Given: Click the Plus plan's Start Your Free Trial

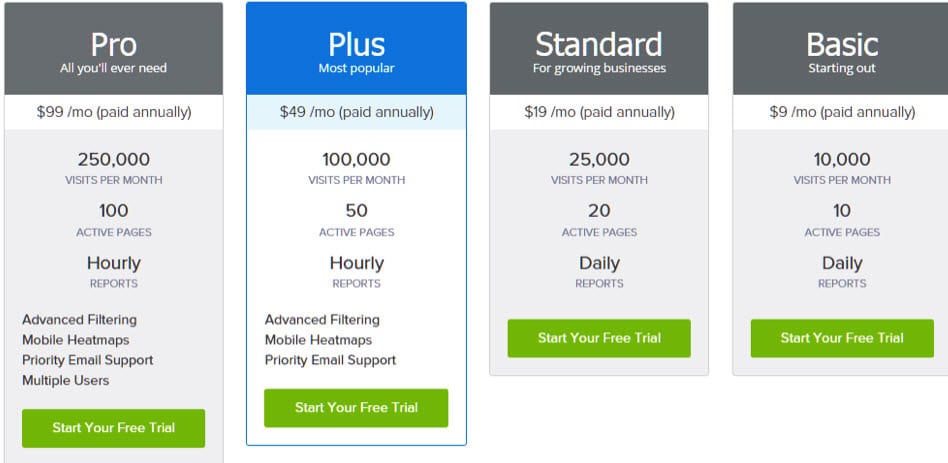Looking at the screenshot, I should pos(356,408).
